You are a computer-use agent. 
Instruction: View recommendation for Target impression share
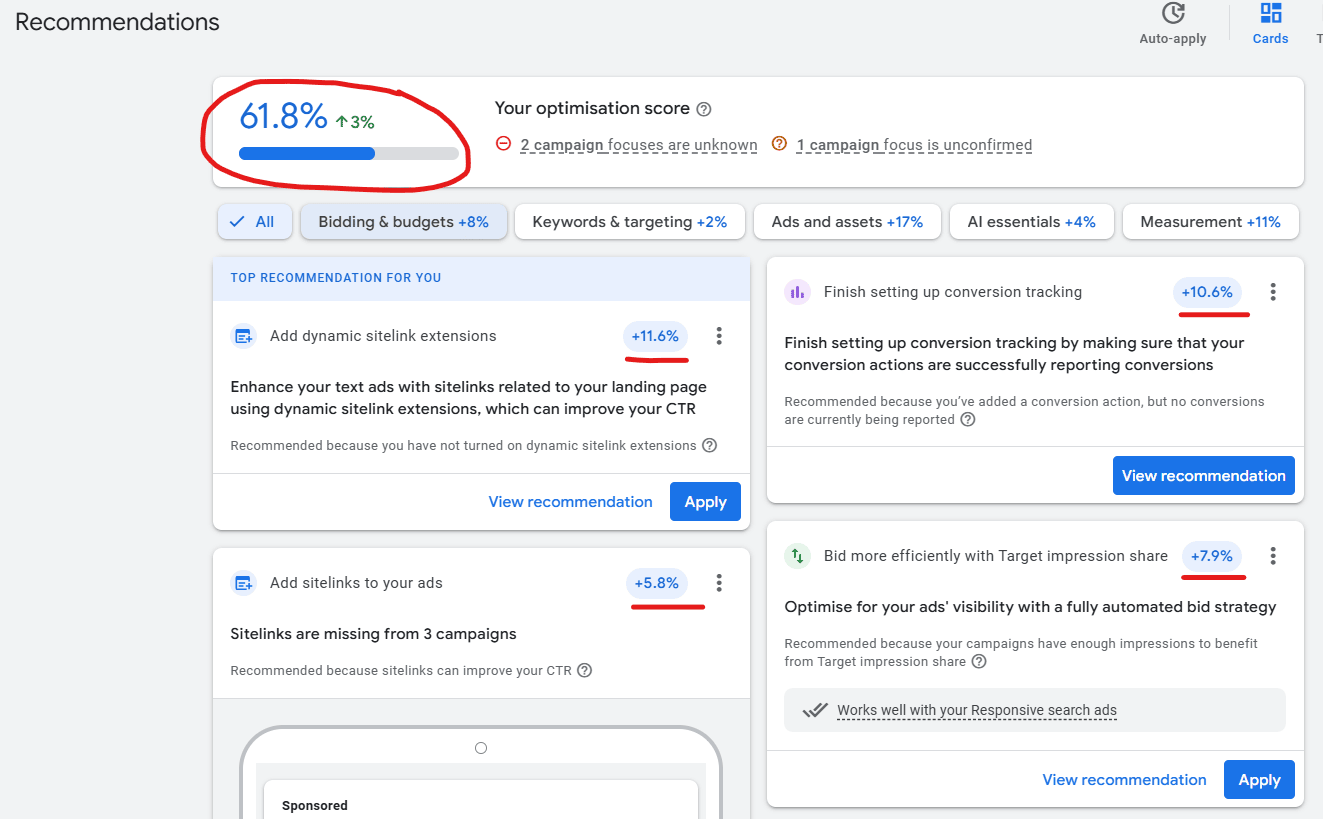point(1124,780)
